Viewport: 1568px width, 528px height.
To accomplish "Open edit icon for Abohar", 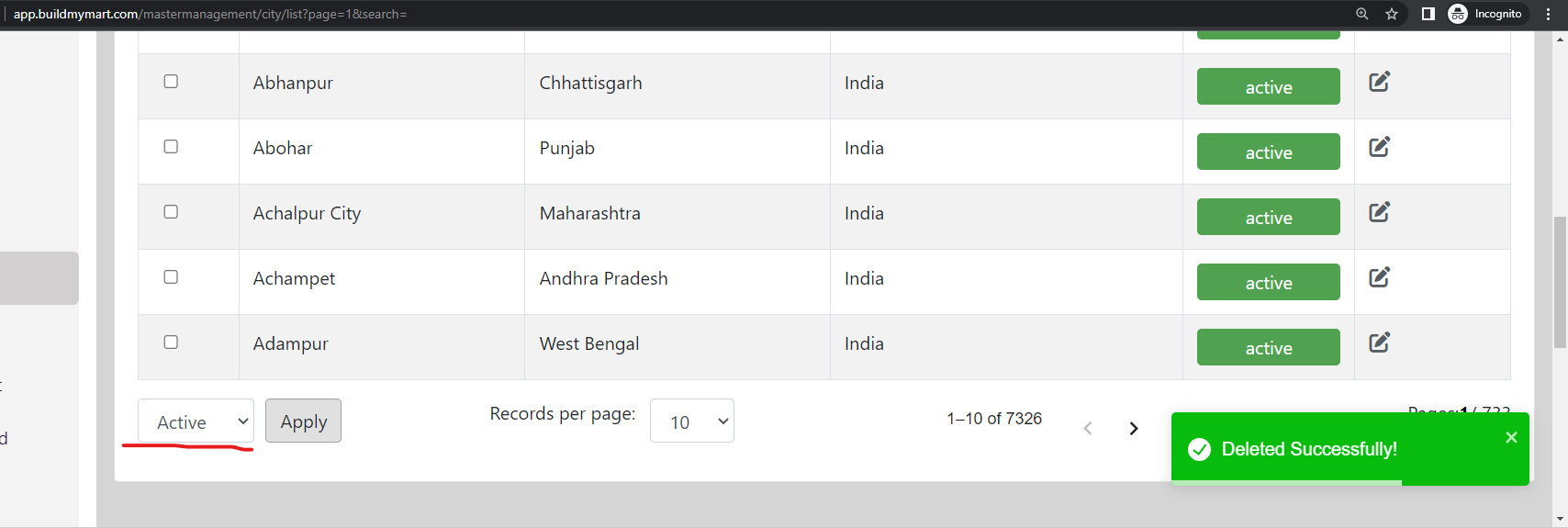I will point(1379,147).
